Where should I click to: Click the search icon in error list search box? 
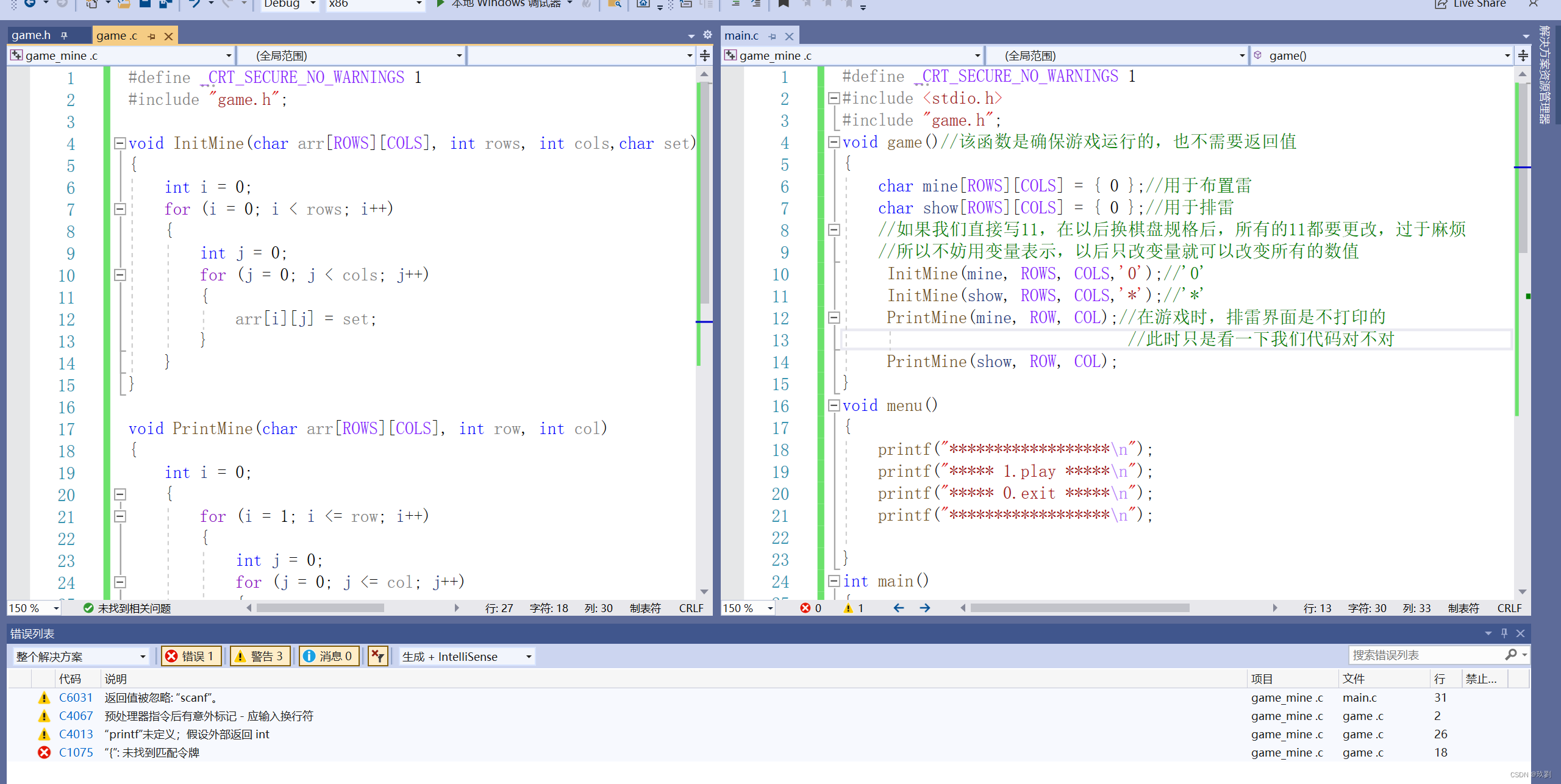[1511, 655]
